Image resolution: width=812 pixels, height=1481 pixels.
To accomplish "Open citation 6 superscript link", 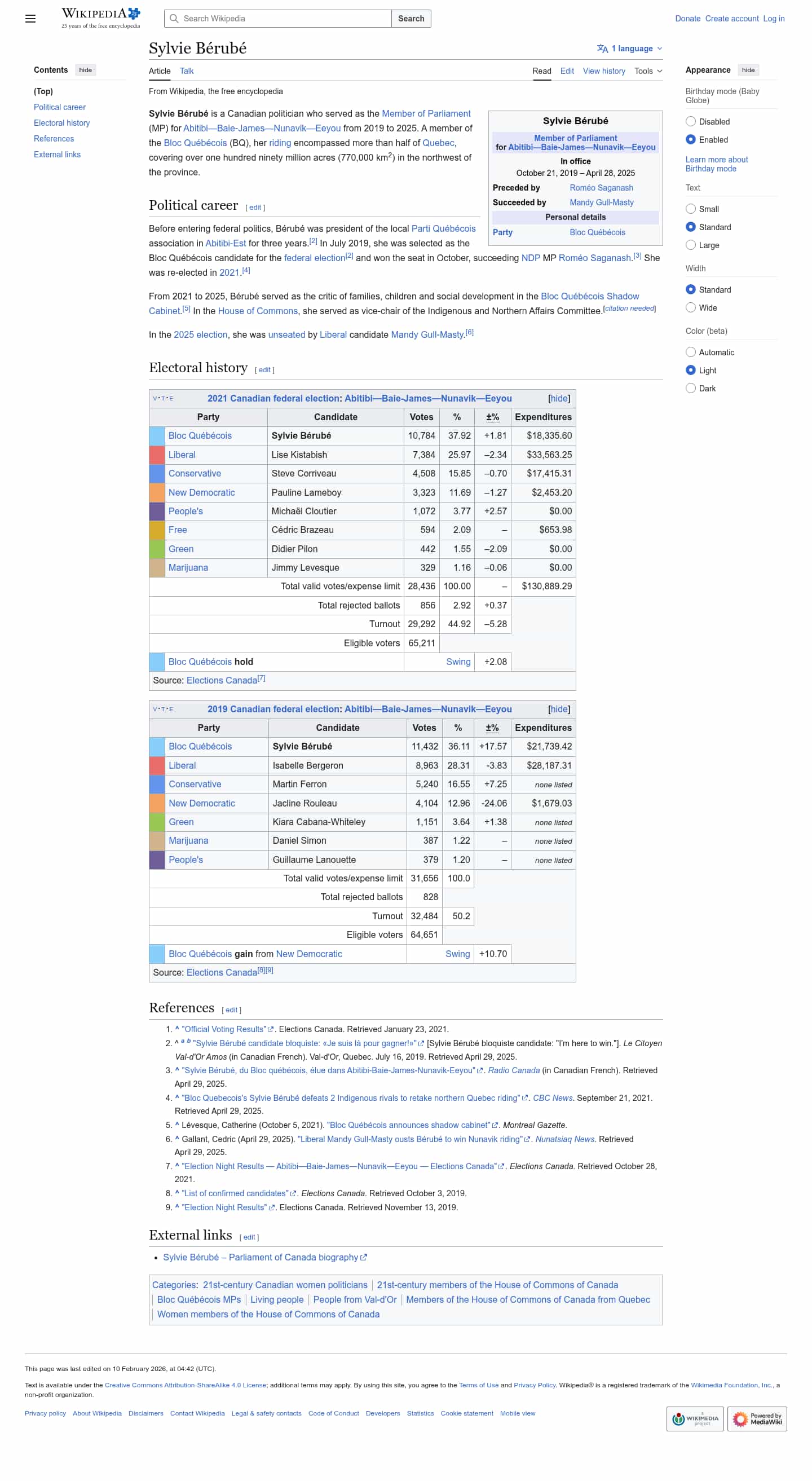I will click(470, 332).
